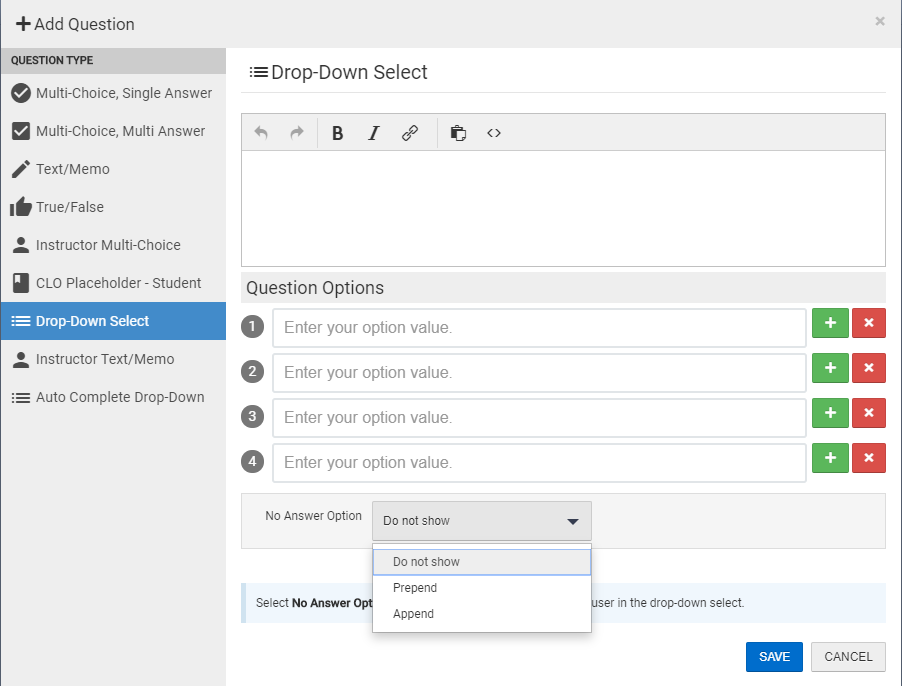Image resolution: width=902 pixels, height=686 pixels.
Task: Close the Add Question dialog with the X
Action: [x=880, y=21]
